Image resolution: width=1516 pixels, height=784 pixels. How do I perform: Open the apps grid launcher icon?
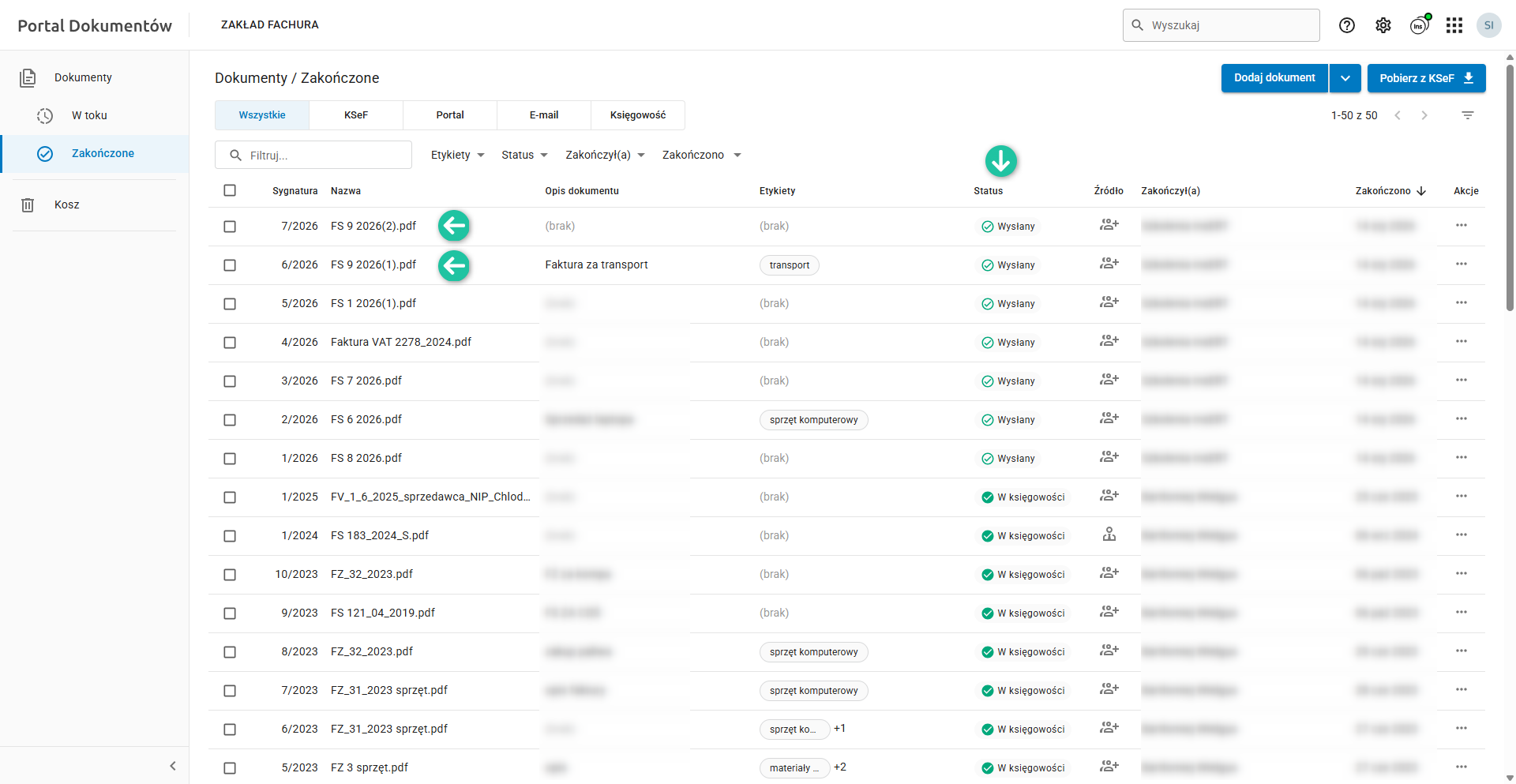tap(1454, 25)
